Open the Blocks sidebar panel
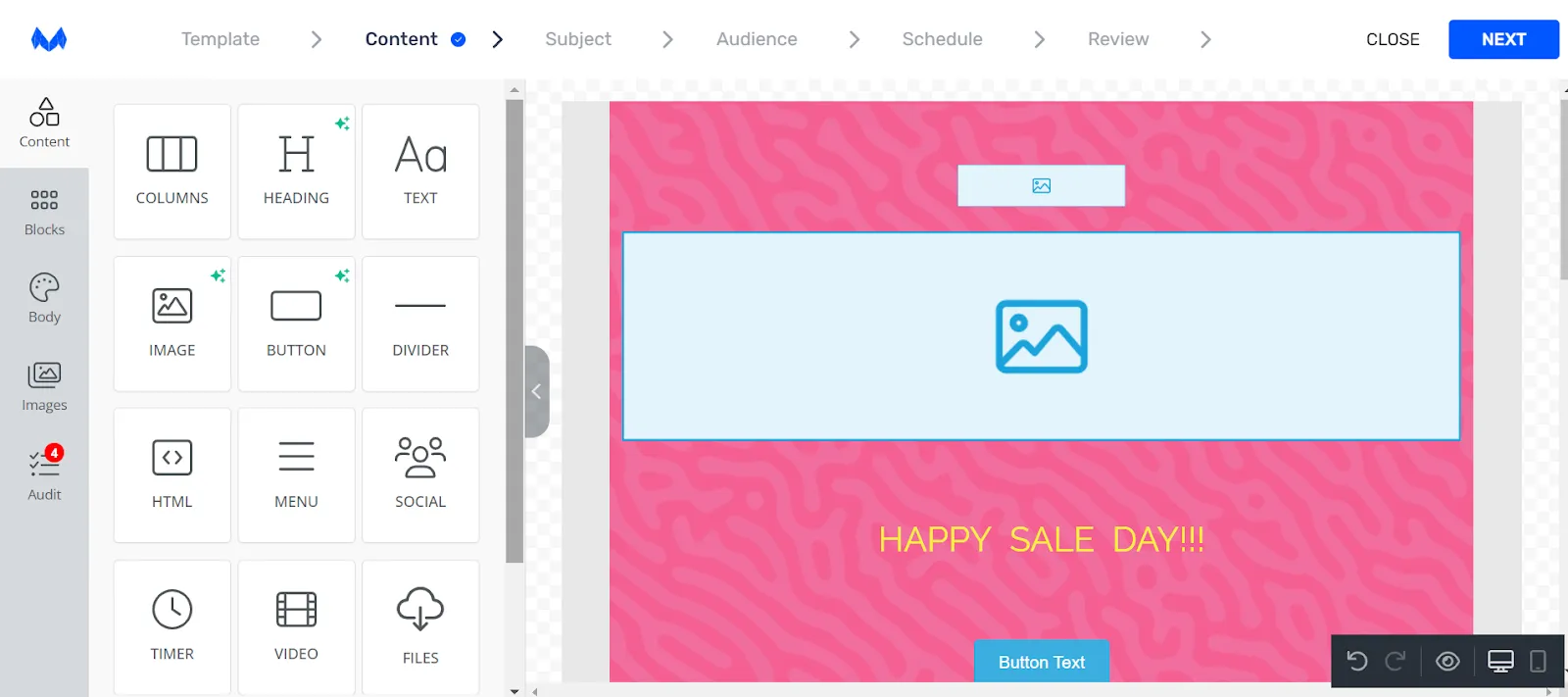This screenshot has width=1568, height=697. 44,213
